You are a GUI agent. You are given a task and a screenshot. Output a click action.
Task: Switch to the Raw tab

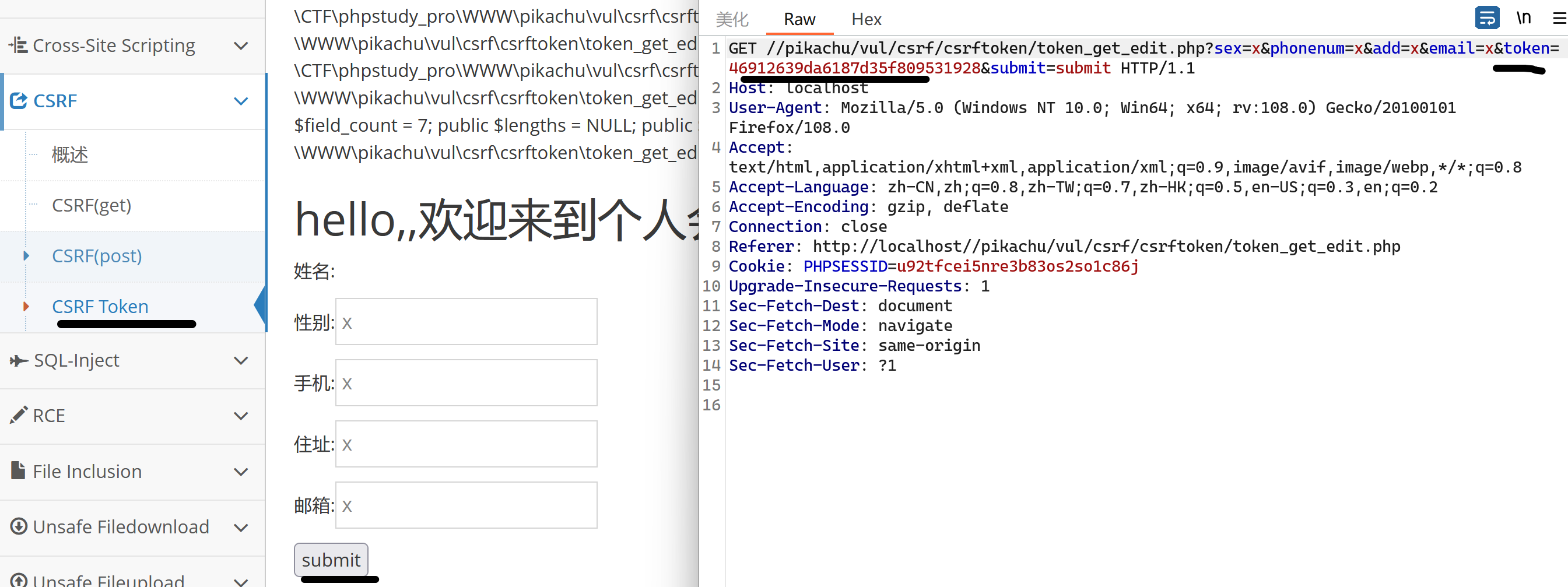point(799,19)
